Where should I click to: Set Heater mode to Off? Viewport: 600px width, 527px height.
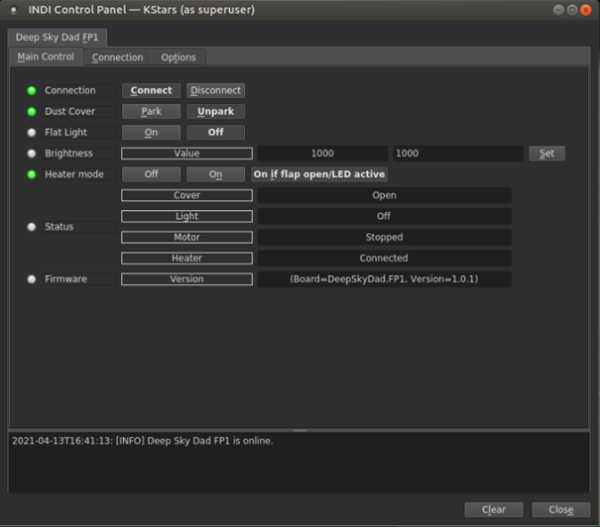[x=151, y=174]
